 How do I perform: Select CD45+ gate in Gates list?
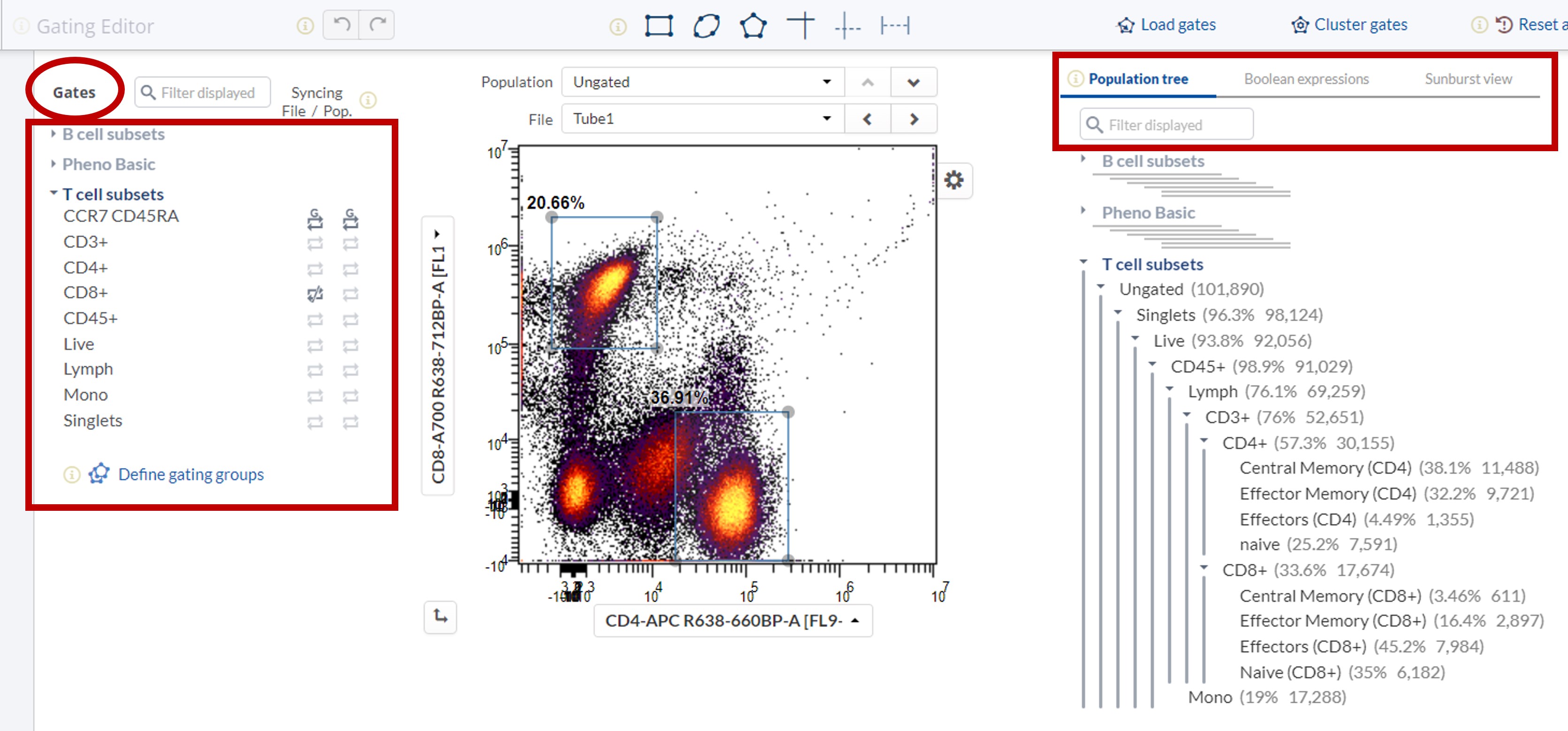pyautogui.click(x=91, y=319)
